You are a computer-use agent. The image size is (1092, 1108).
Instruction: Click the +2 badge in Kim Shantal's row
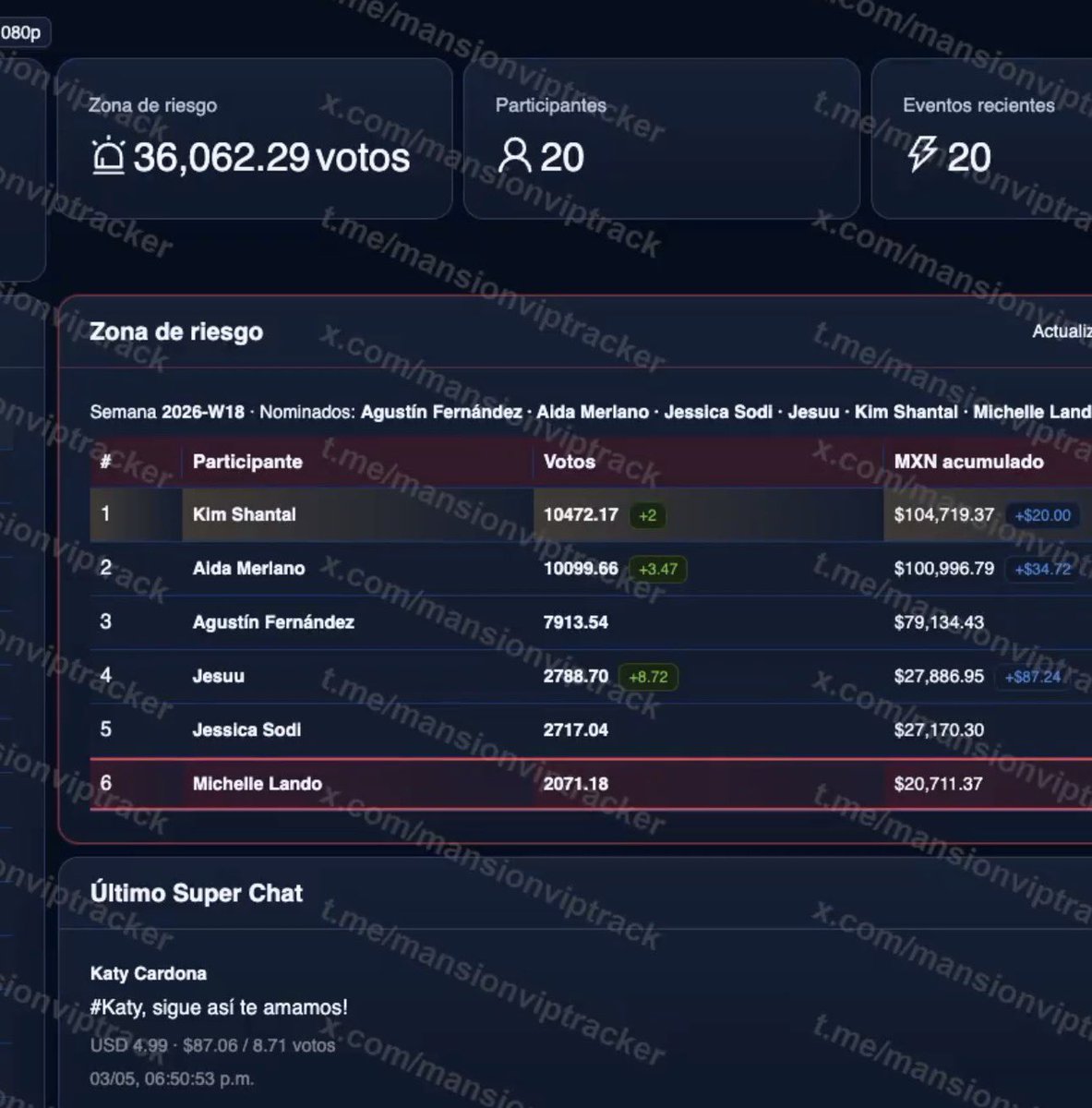tap(648, 516)
